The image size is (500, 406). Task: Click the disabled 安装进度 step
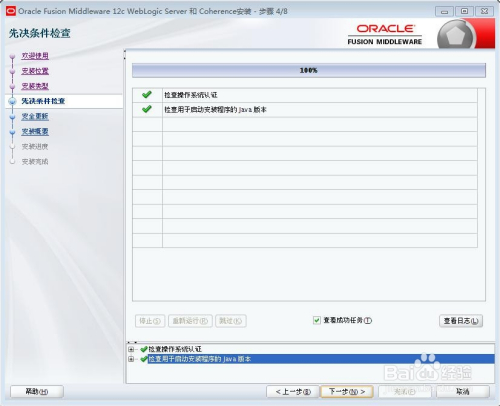pos(35,146)
